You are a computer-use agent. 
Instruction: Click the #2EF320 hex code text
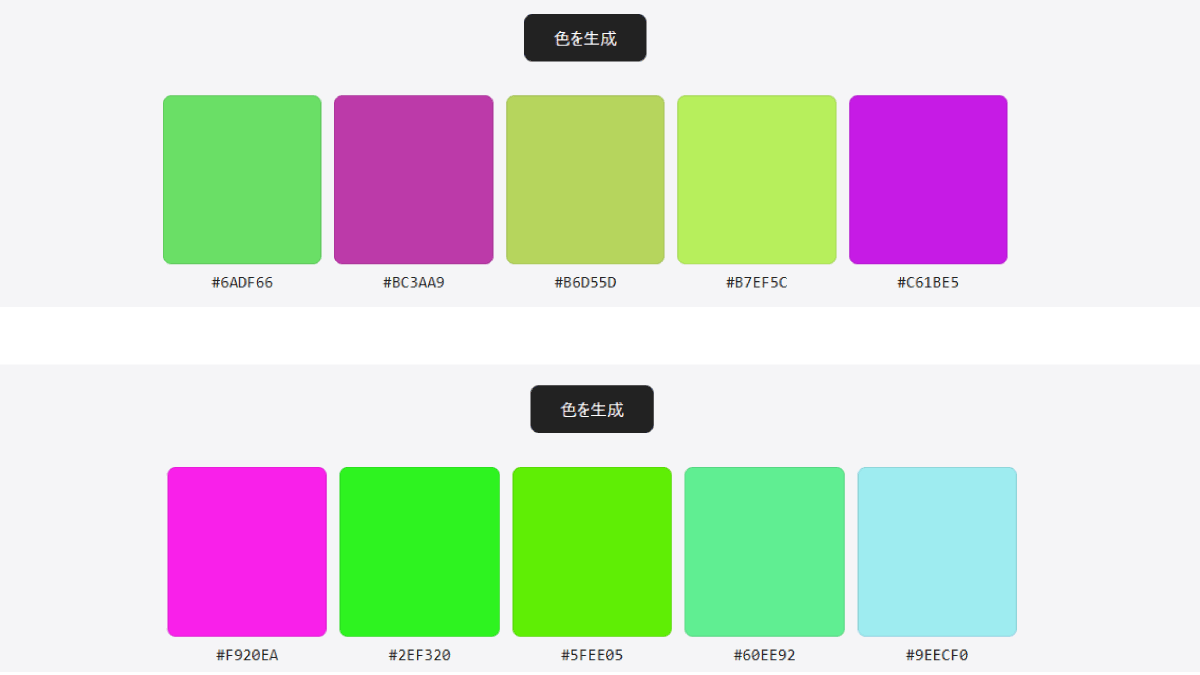coord(419,655)
